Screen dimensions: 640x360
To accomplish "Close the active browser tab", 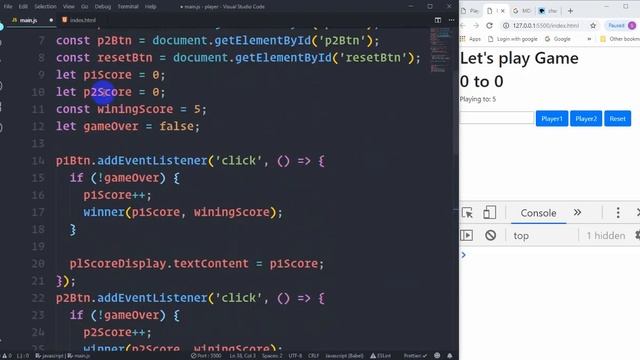I will pos(502,11).
